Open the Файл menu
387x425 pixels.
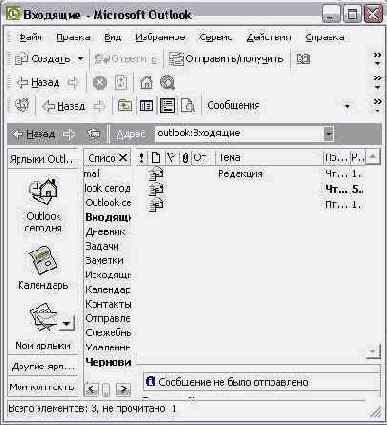pyautogui.click(x=30, y=37)
